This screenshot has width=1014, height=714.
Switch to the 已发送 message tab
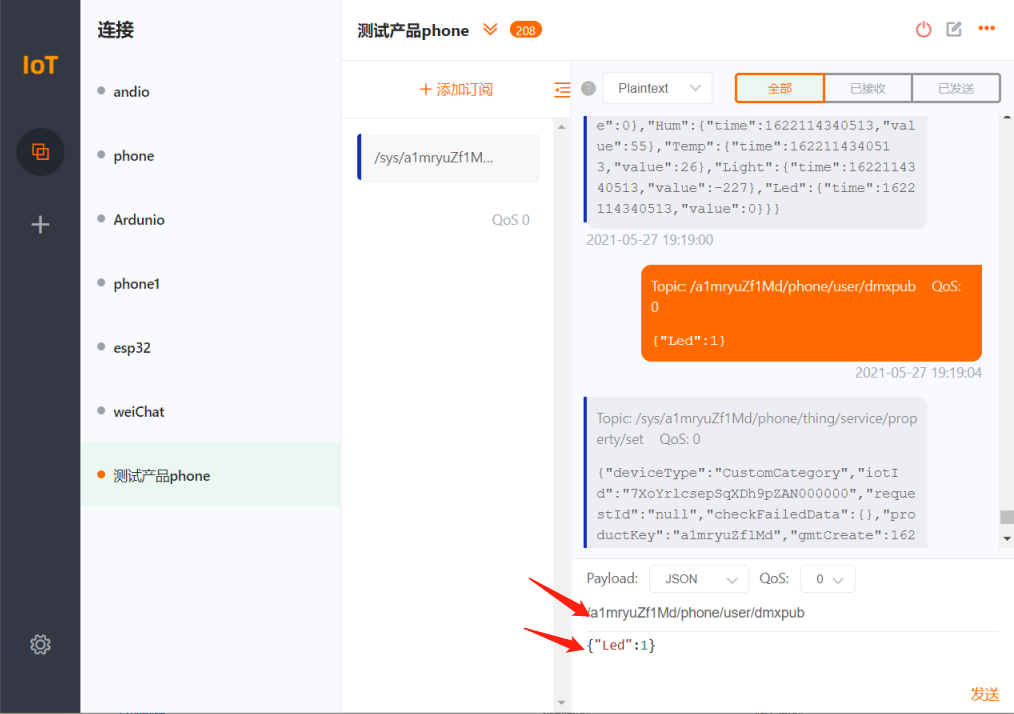pos(956,89)
